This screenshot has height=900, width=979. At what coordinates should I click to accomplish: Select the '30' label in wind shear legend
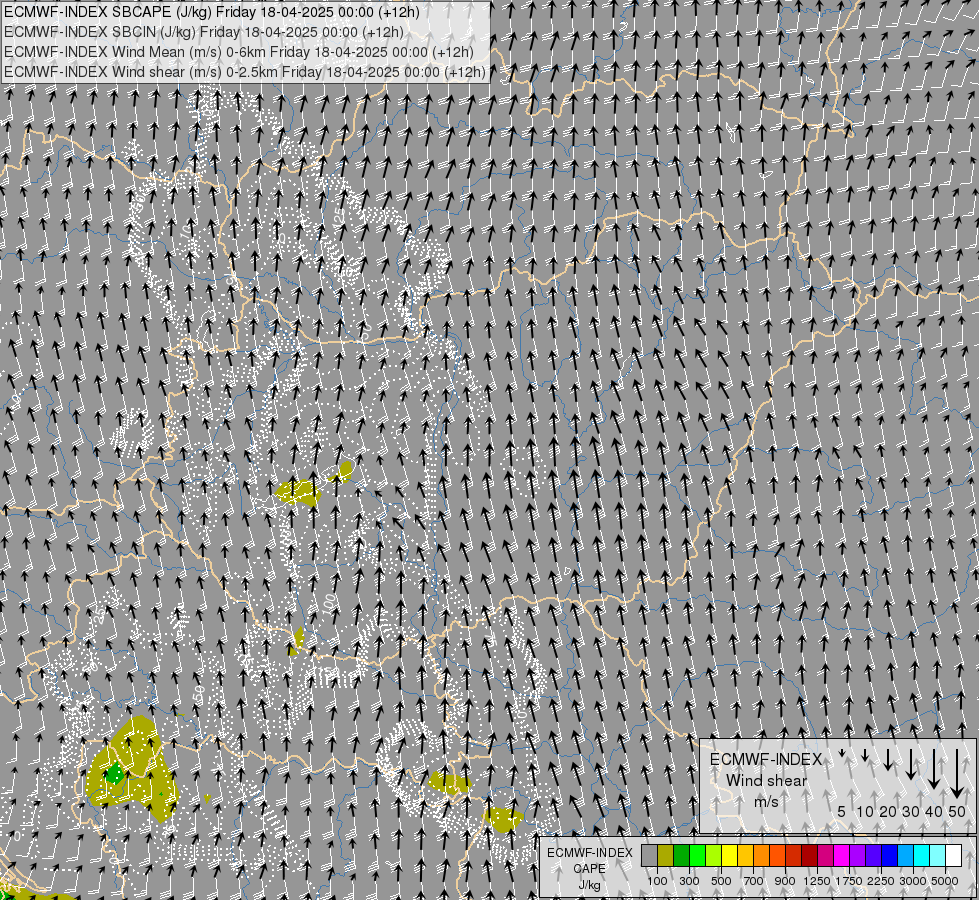coord(911,811)
